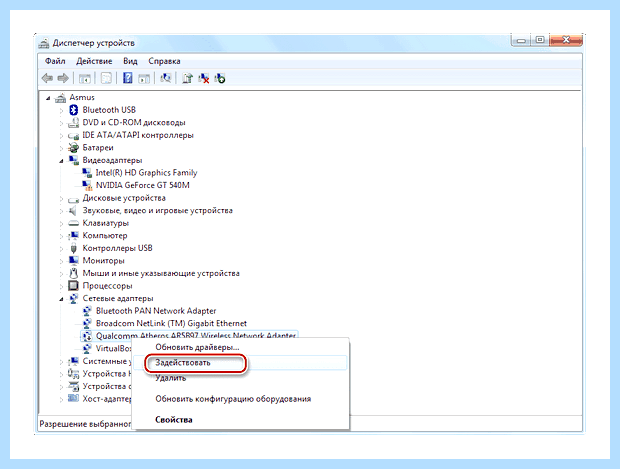
Task: Click the disabled Qualcomm Atheros adapter icon
Action: point(87,336)
